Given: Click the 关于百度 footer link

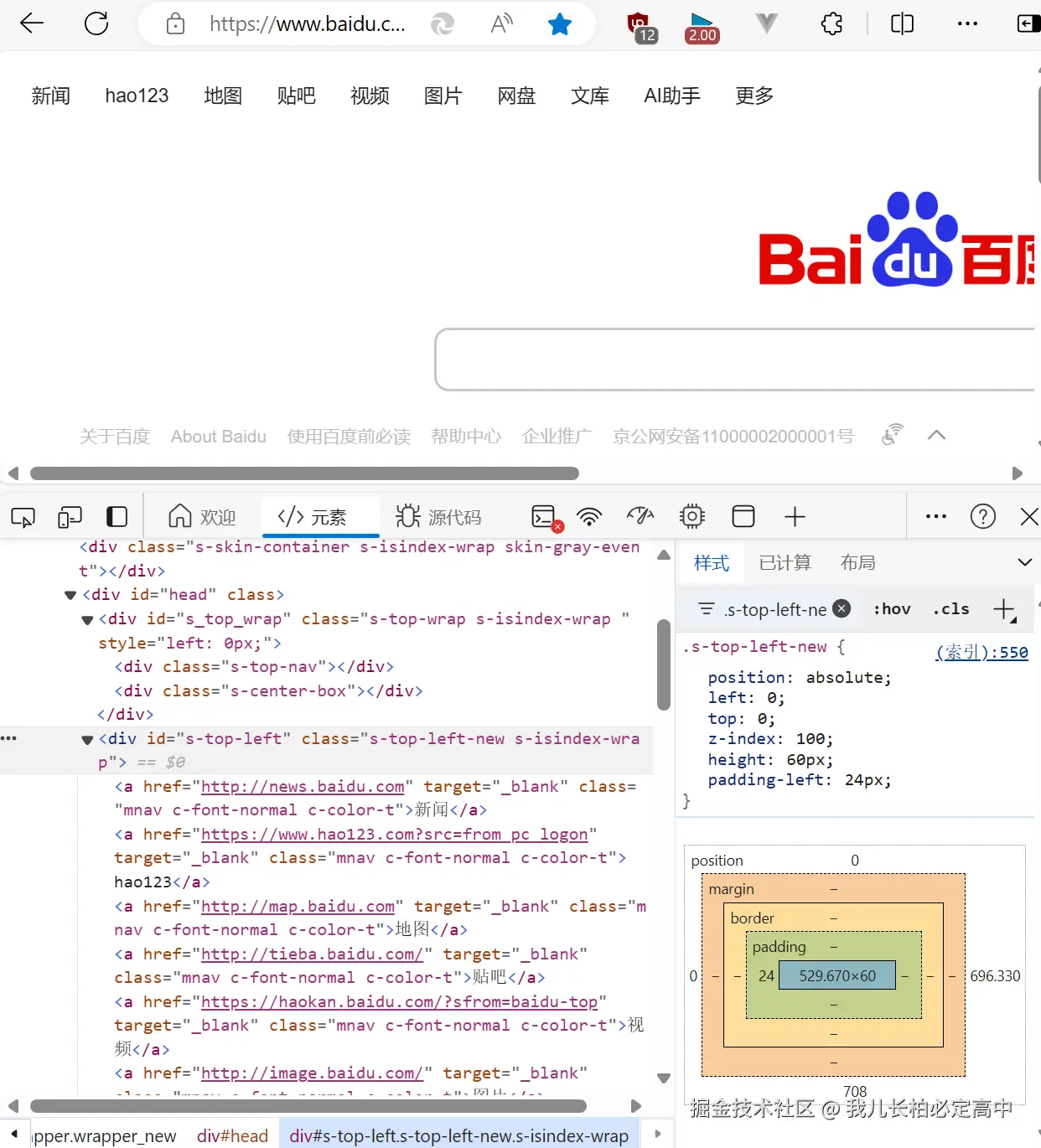Looking at the screenshot, I should 114,436.
